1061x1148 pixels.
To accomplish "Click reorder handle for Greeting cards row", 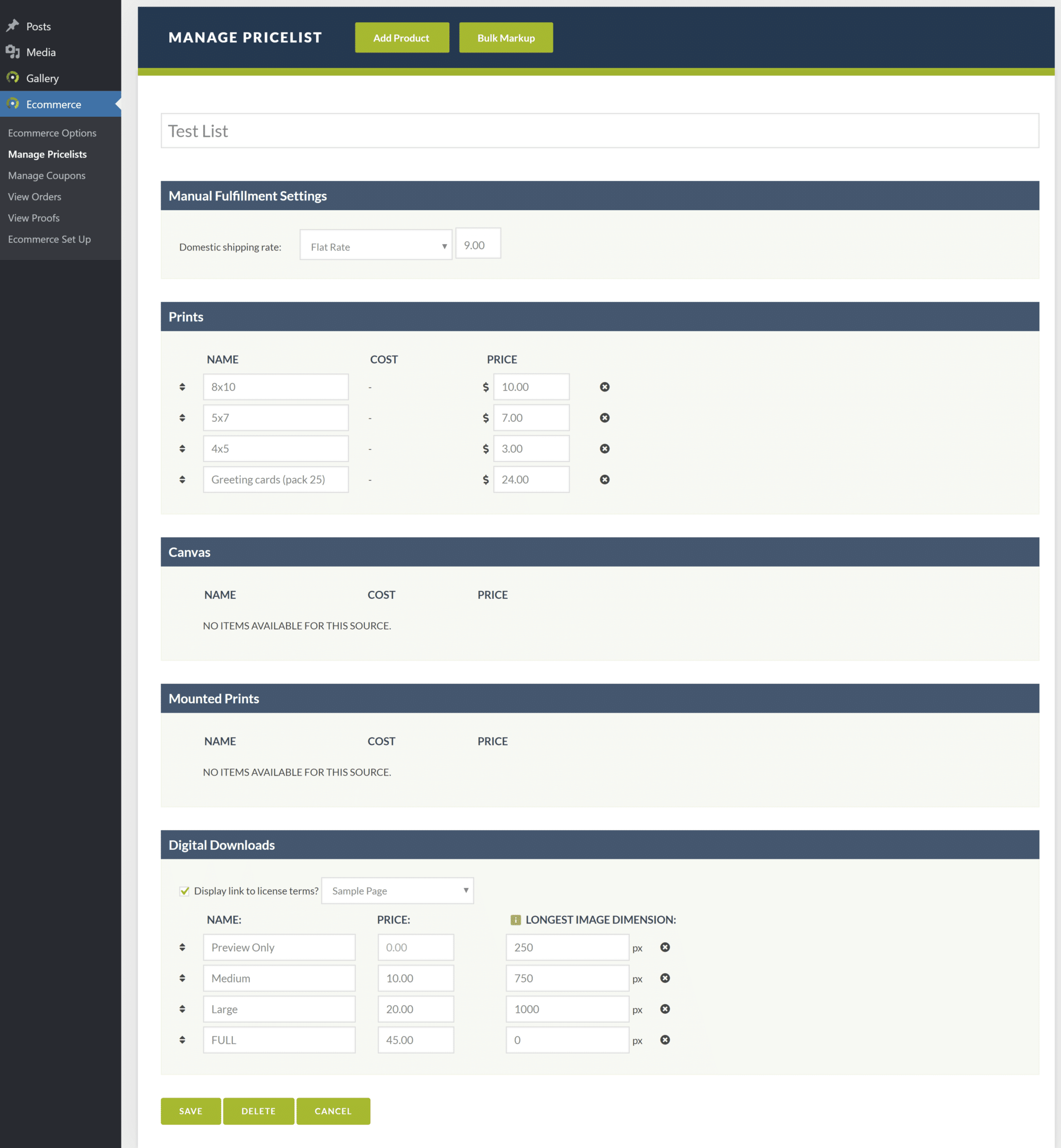I will (182, 479).
